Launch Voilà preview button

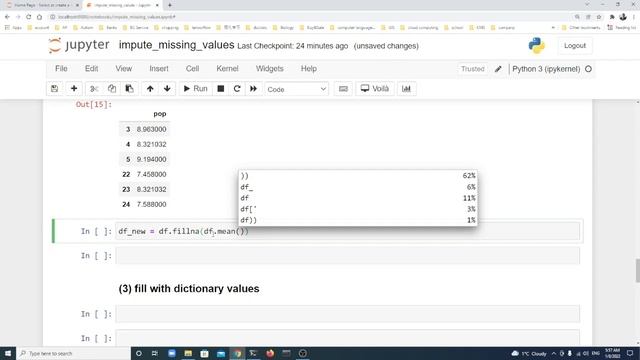(x=375, y=89)
